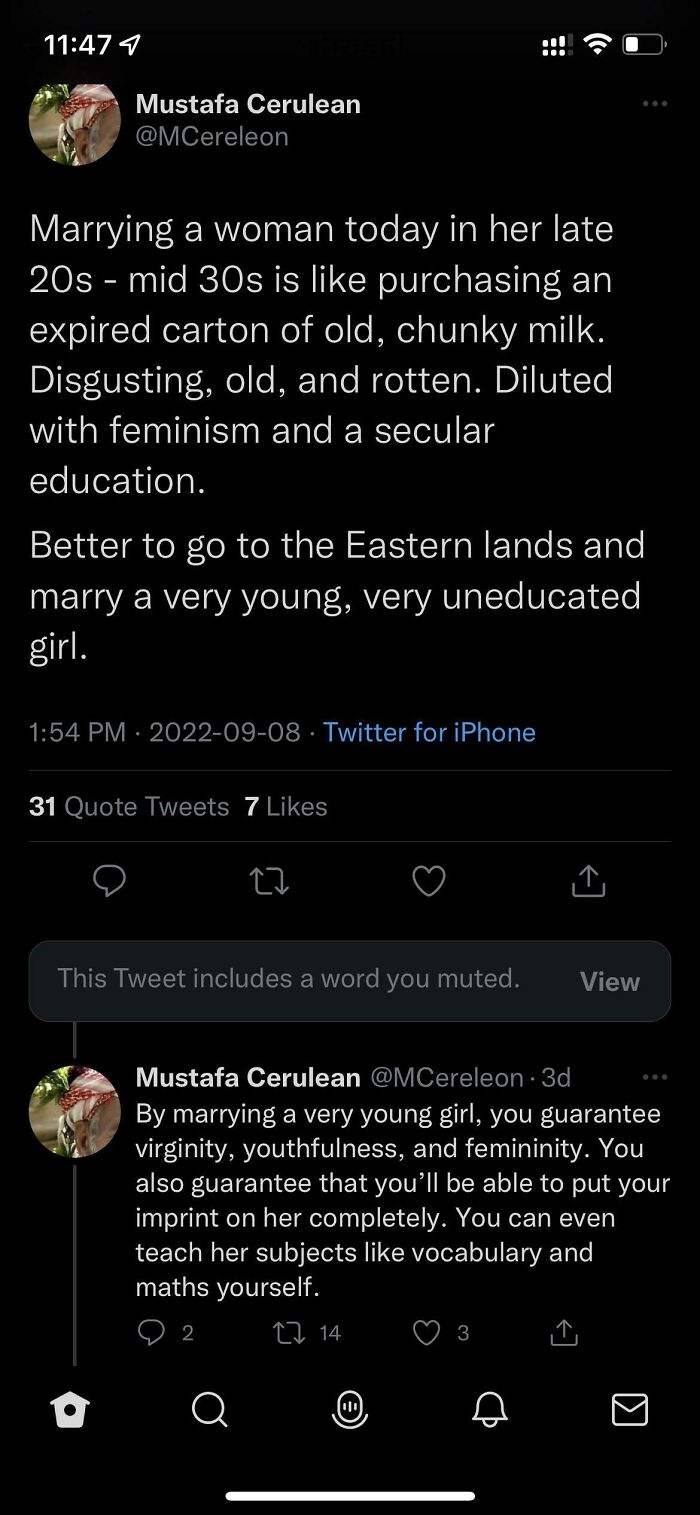Open the Spaces tab
700x1515 pixels.
click(x=350, y=1410)
